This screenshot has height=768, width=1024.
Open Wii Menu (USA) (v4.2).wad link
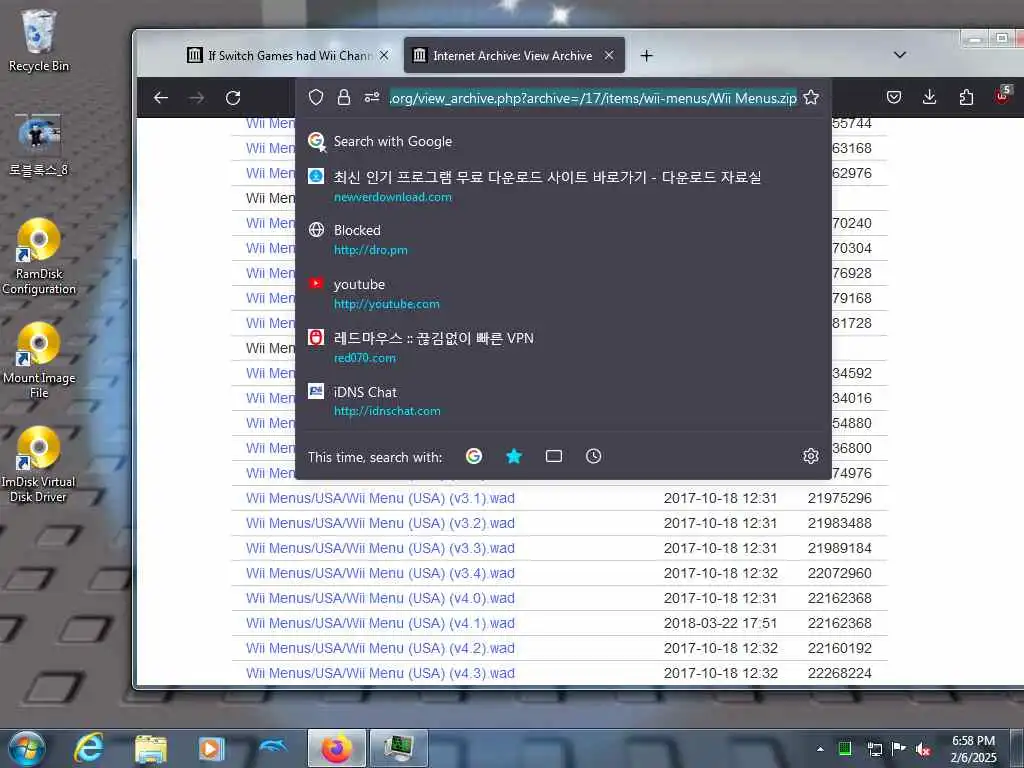[x=380, y=648]
